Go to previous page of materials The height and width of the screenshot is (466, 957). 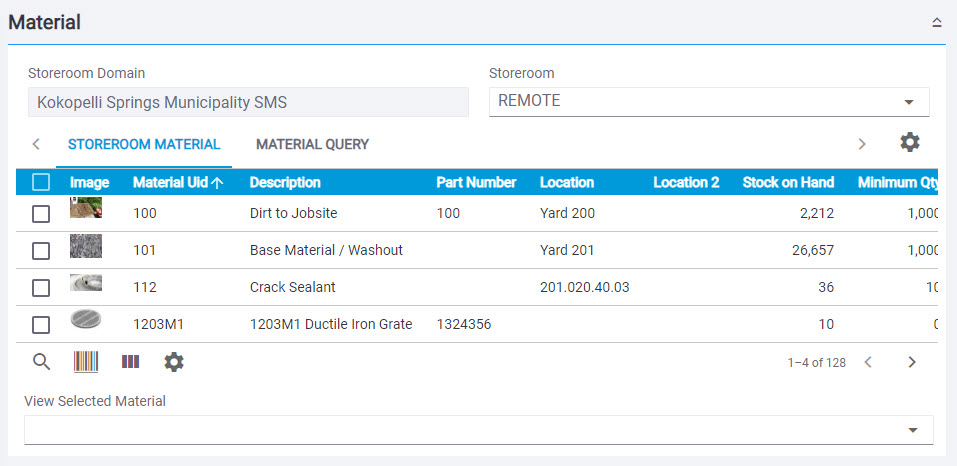pos(868,362)
